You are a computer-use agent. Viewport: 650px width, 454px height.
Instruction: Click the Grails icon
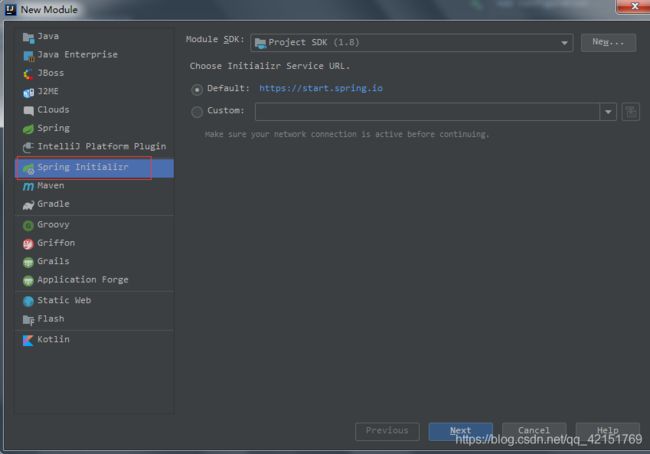[28, 262]
